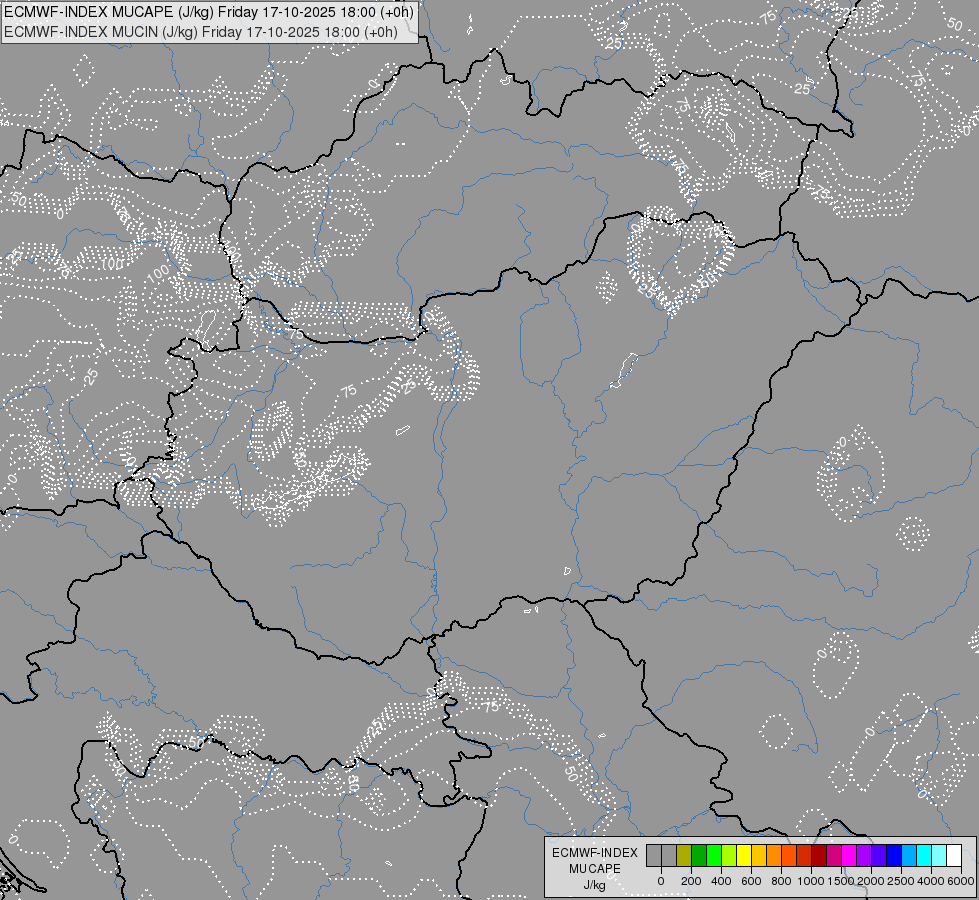Click the yellow-green legend swatch
Viewport: 979px width, 900px height.
point(729,855)
